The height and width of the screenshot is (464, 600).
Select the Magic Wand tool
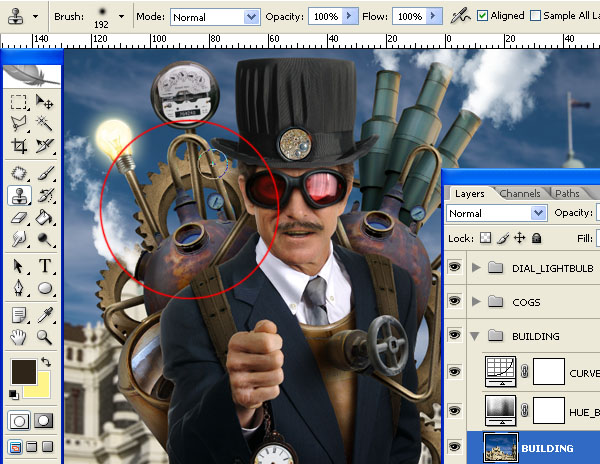[44, 123]
